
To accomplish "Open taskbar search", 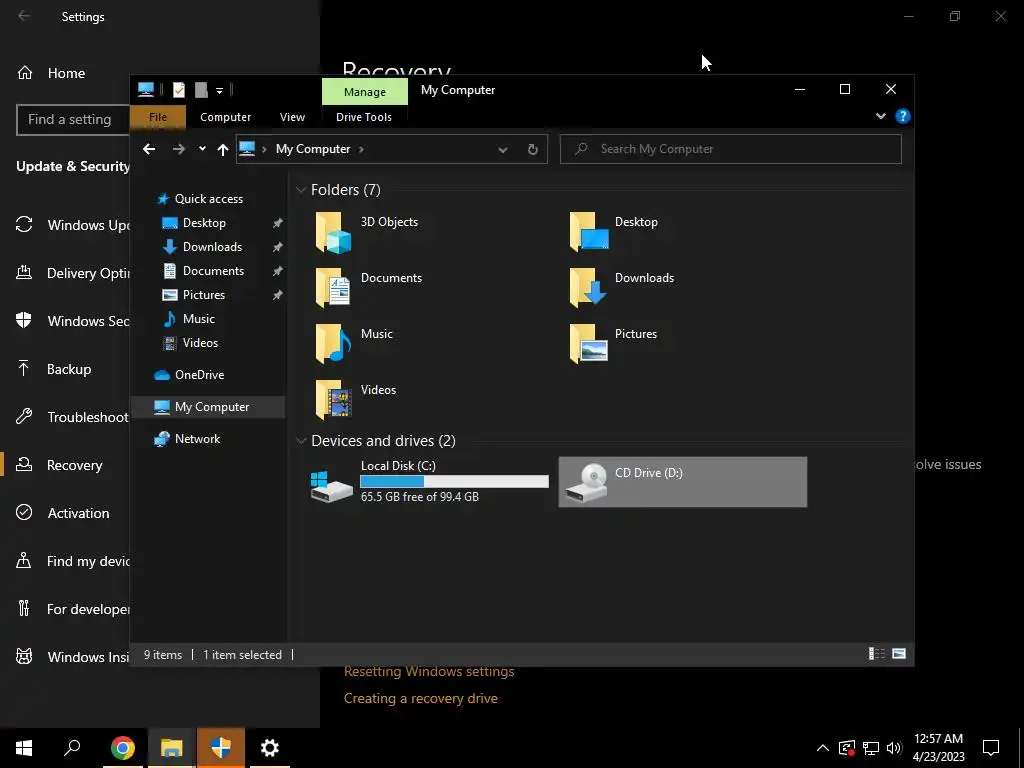I will (x=72, y=748).
